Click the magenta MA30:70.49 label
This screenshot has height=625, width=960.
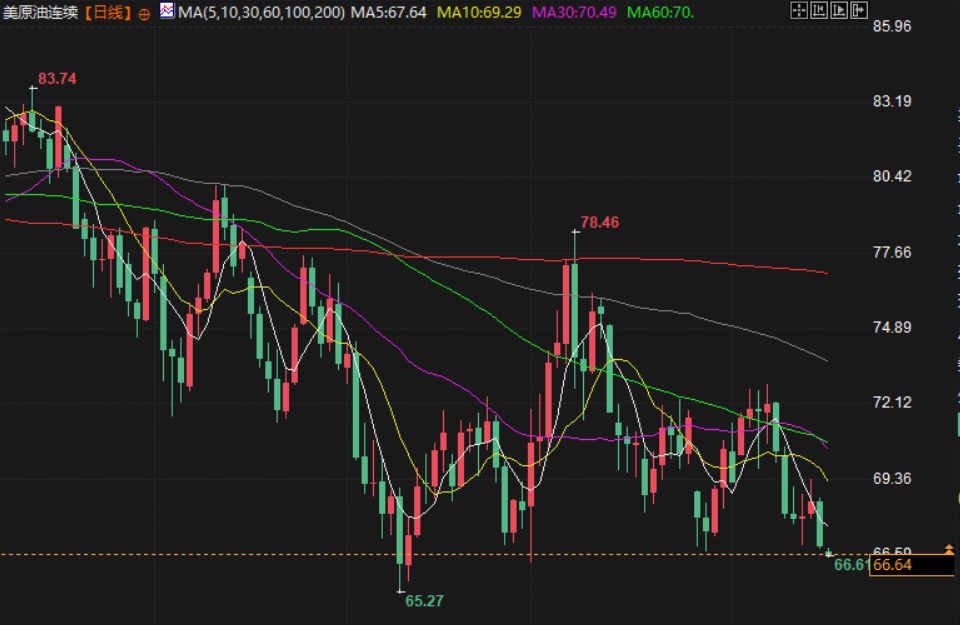[574, 12]
